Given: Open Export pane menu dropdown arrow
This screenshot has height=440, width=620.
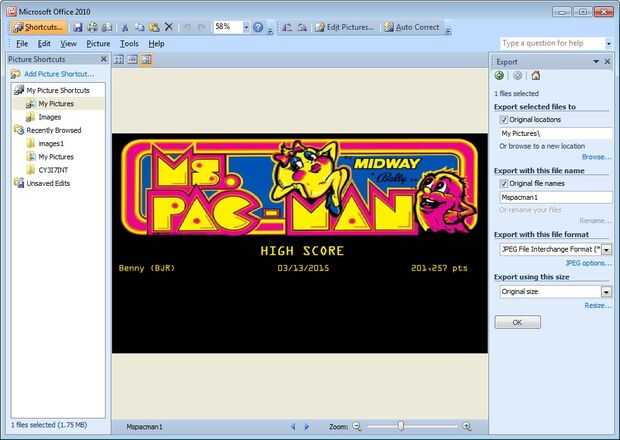Looking at the screenshot, I should click(596, 62).
